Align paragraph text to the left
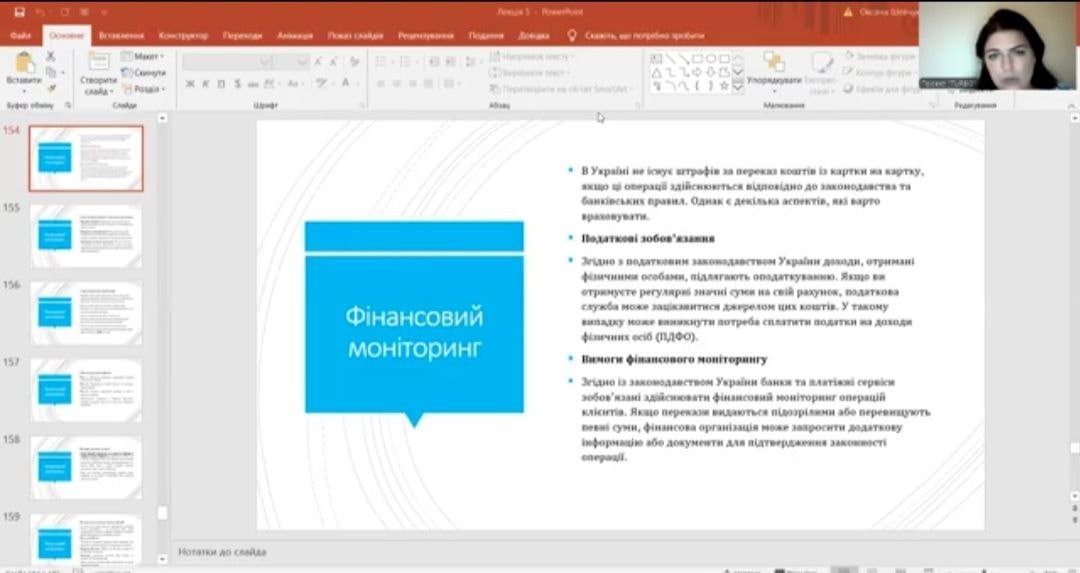 380,83
